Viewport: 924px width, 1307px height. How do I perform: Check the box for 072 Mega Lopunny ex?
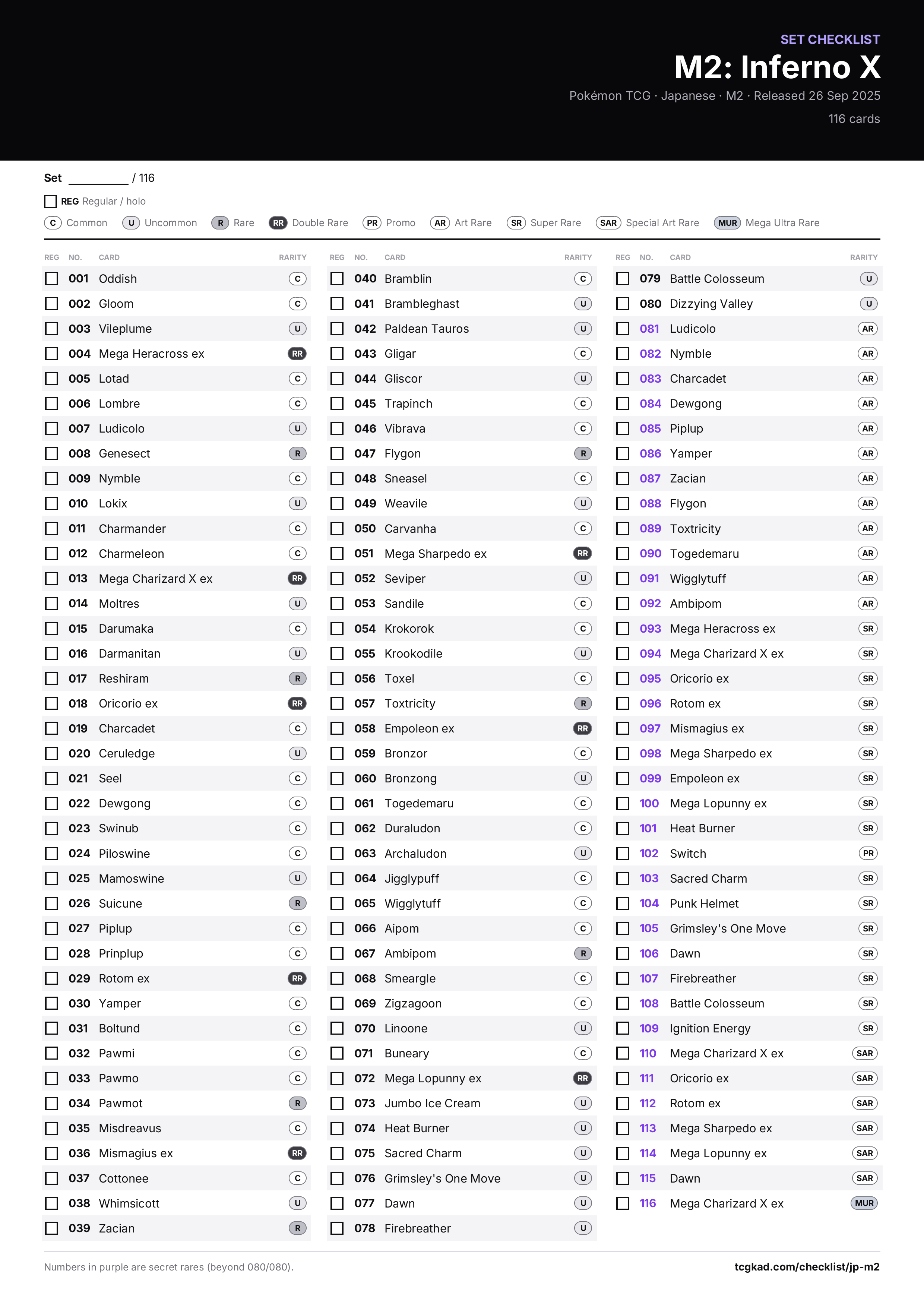[x=337, y=1078]
